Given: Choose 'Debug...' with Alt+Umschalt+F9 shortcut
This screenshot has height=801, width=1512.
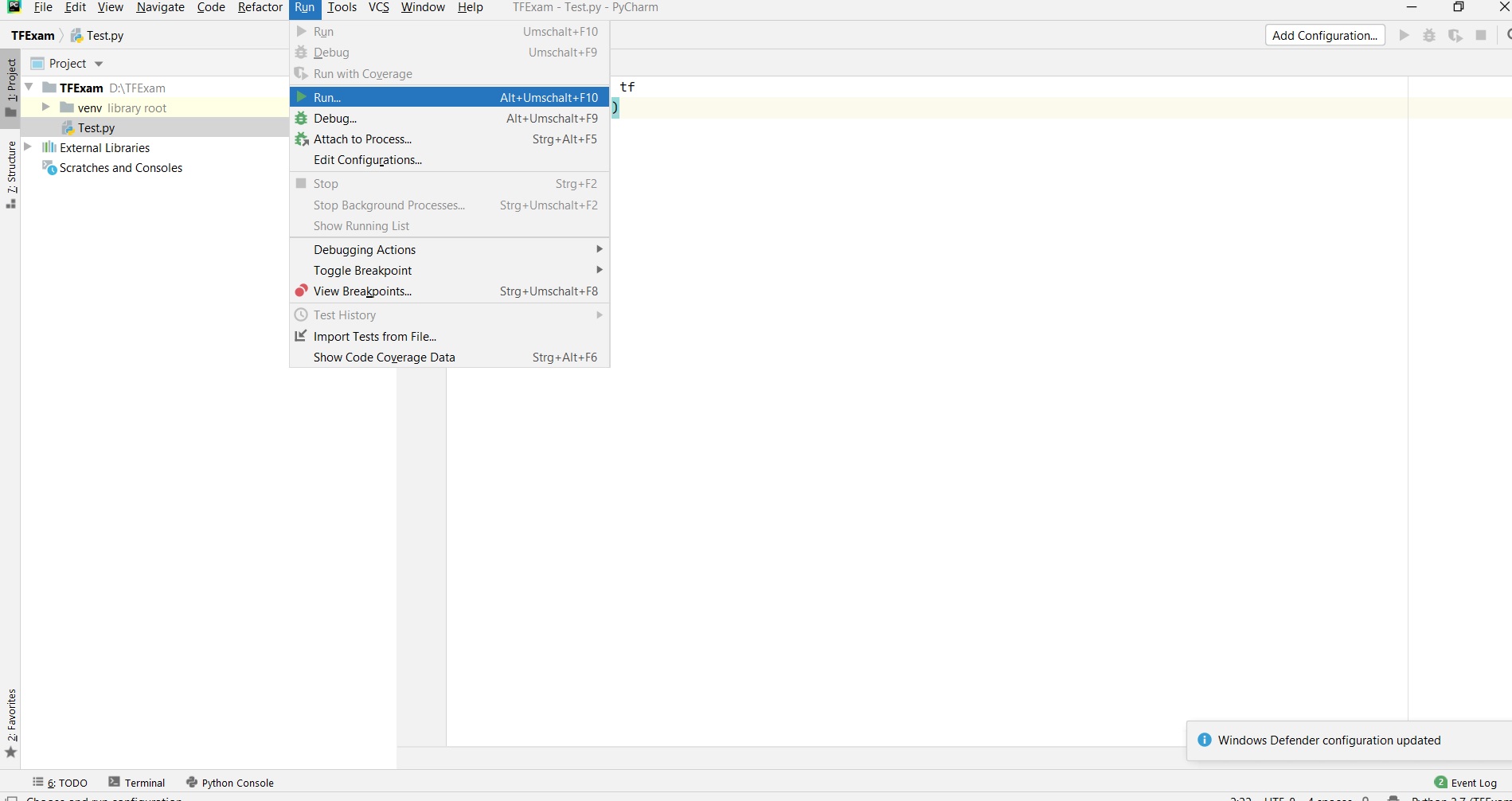Looking at the screenshot, I should (449, 118).
